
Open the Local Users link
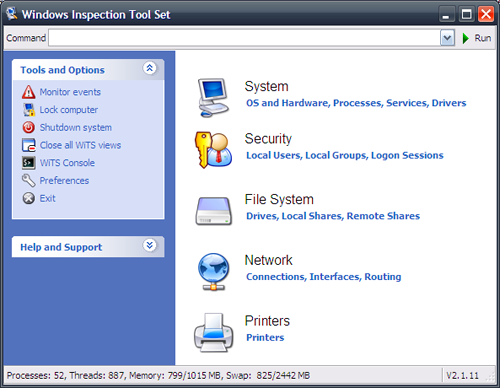pos(273,155)
